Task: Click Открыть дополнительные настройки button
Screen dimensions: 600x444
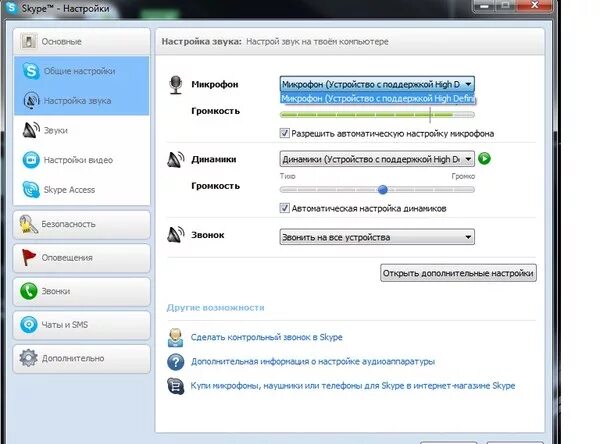Action: 458,273
